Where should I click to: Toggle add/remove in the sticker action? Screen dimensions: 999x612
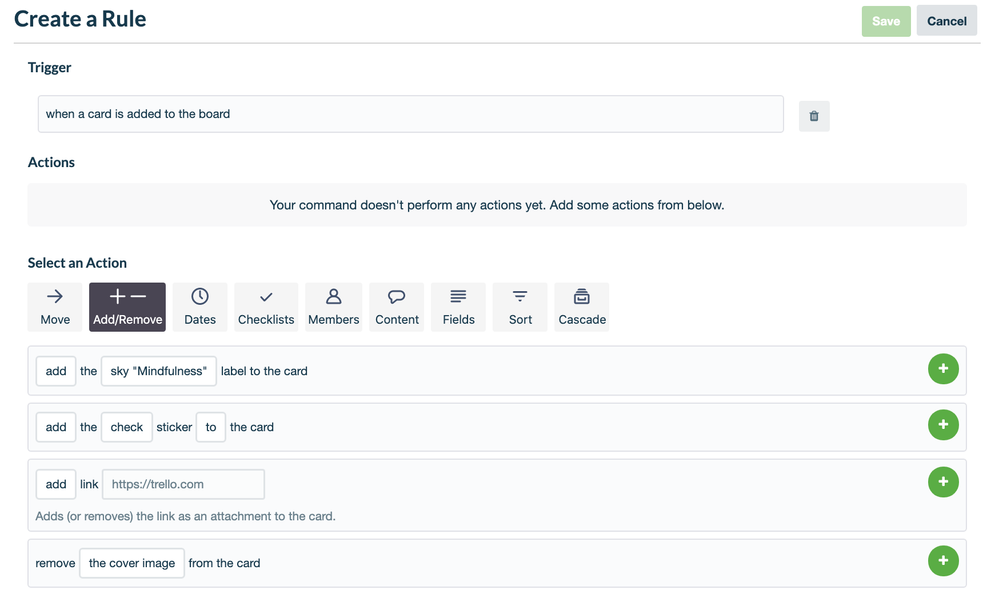pyautogui.click(x=56, y=427)
